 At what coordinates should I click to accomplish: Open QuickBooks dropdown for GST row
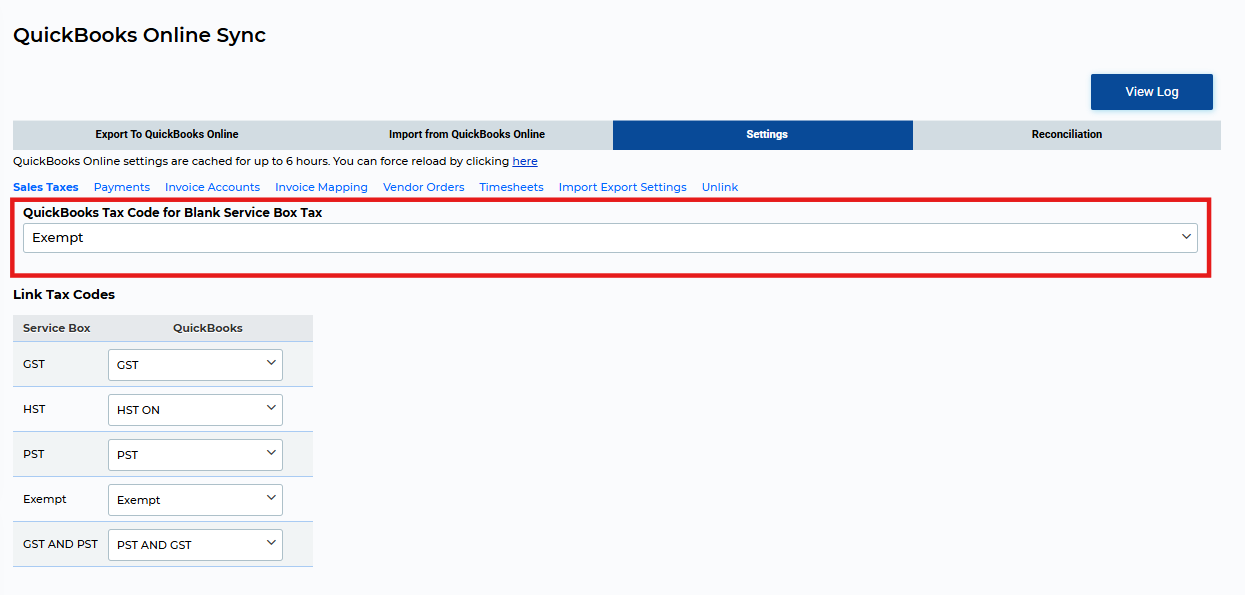(195, 365)
